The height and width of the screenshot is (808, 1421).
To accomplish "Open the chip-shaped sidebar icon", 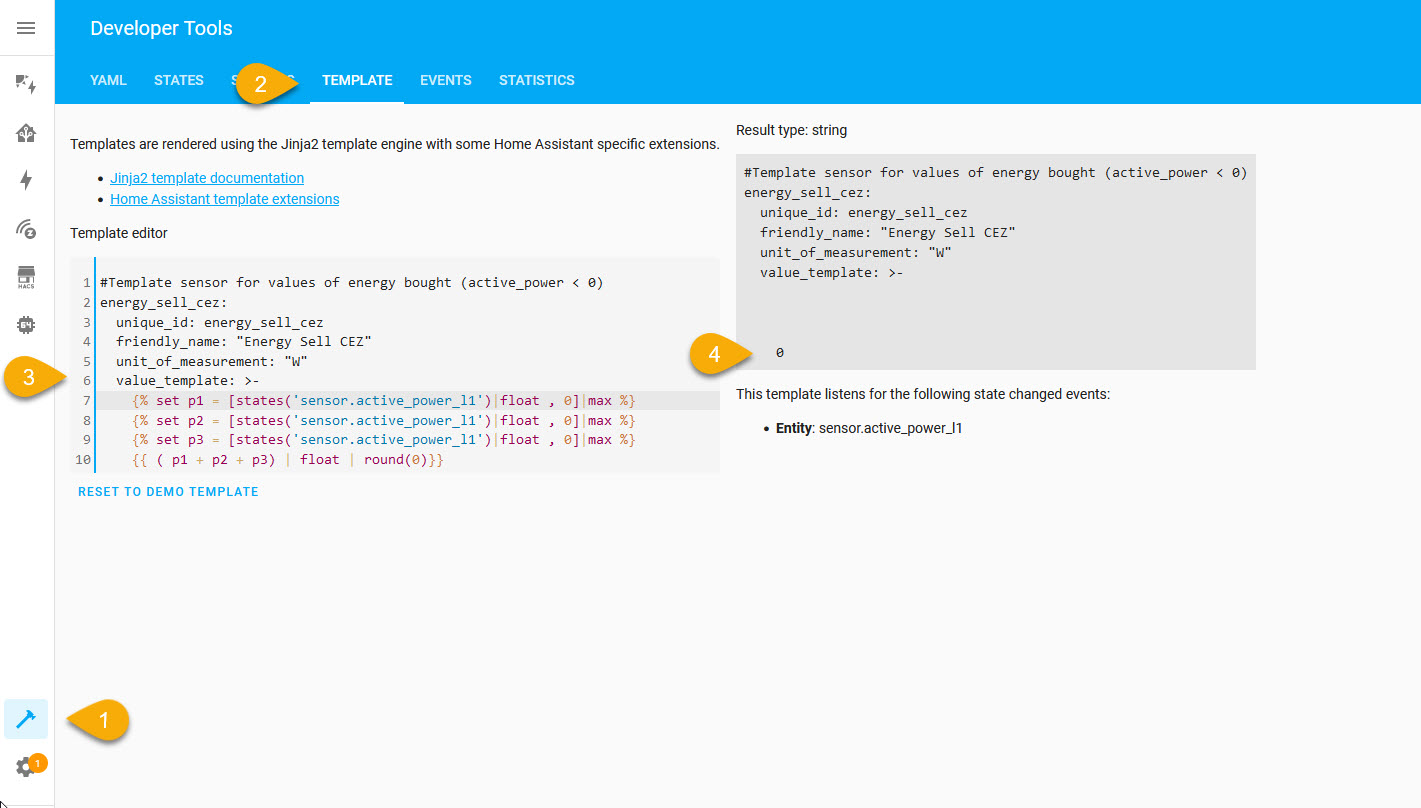I will (26, 324).
